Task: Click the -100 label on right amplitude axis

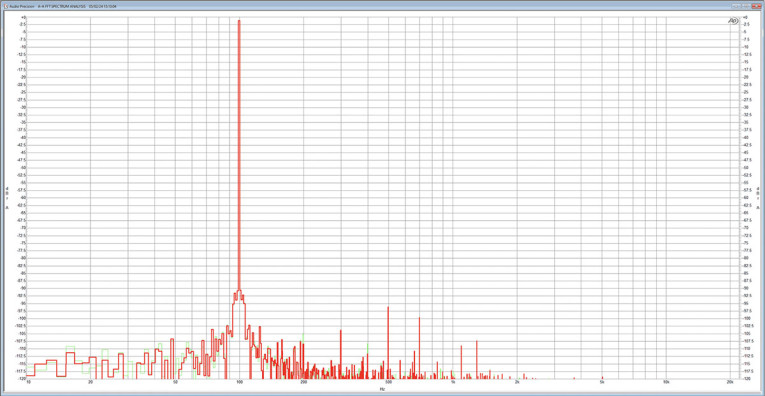Action: pyautogui.click(x=746, y=318)
